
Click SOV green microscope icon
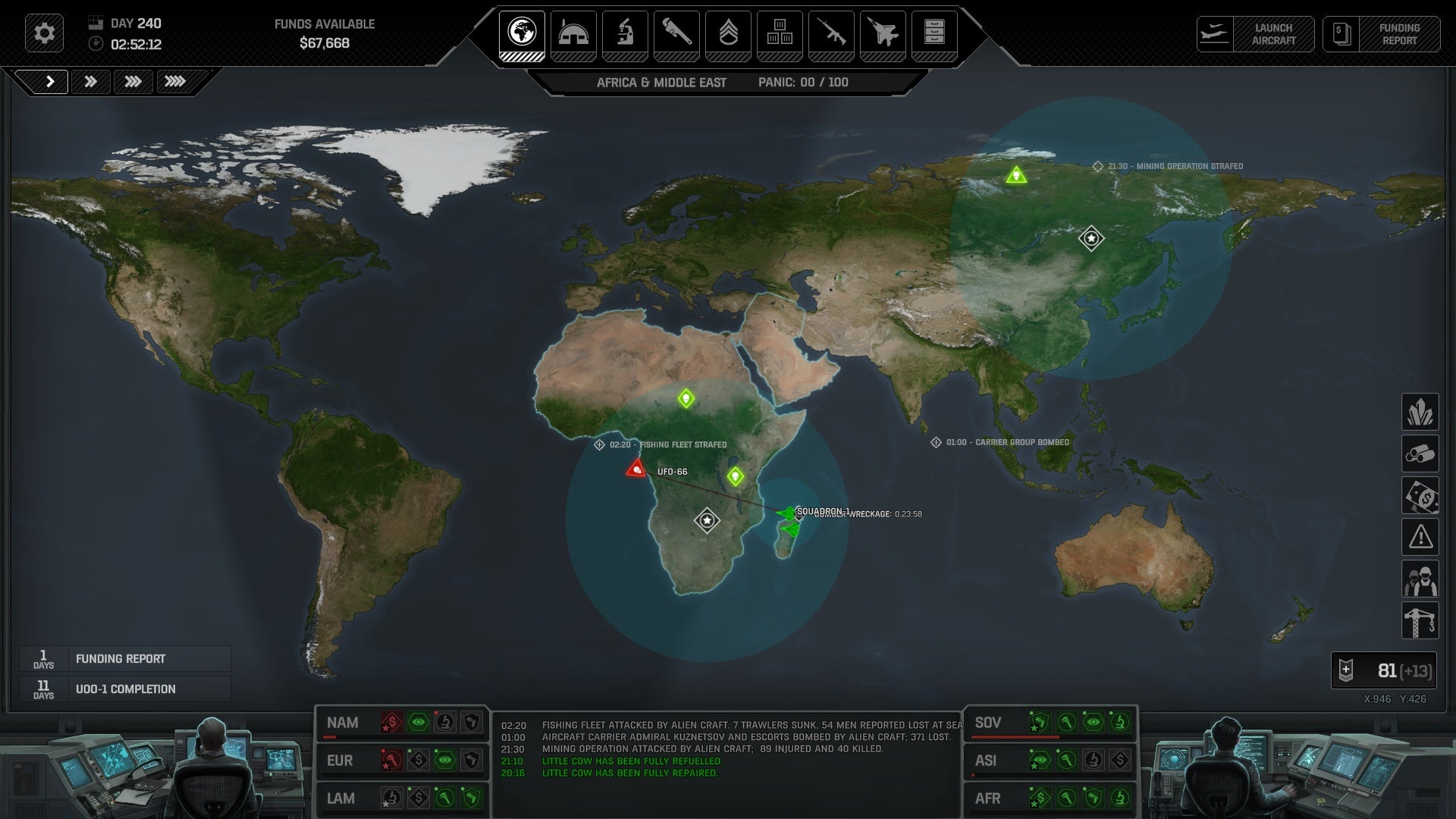coord(1119,722)
